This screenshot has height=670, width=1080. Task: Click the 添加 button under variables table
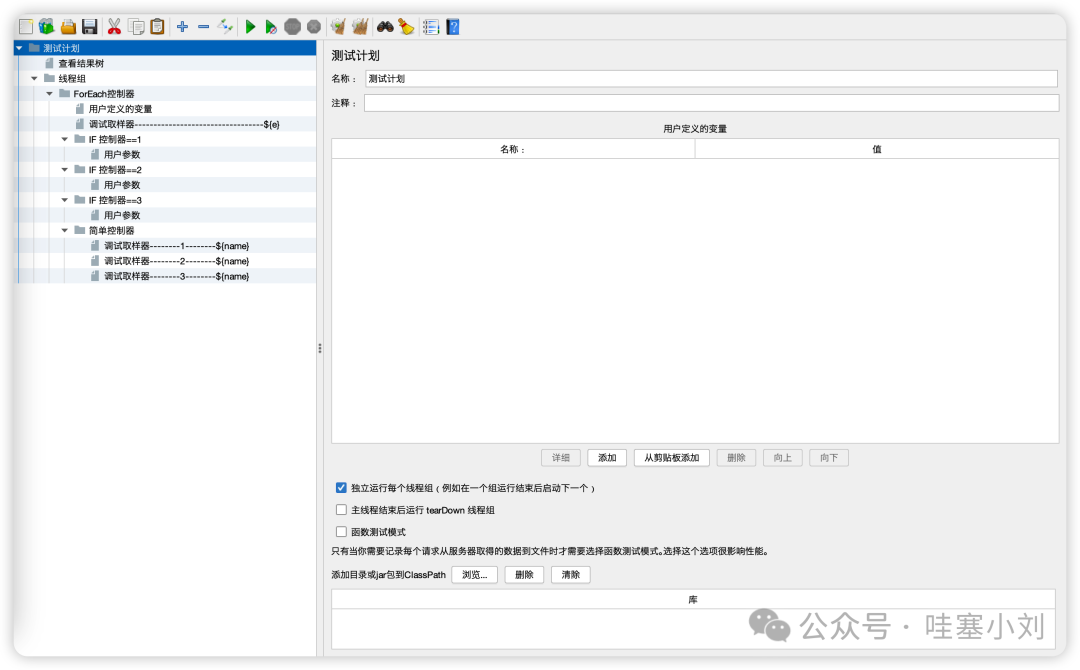[x=607, y=458]
